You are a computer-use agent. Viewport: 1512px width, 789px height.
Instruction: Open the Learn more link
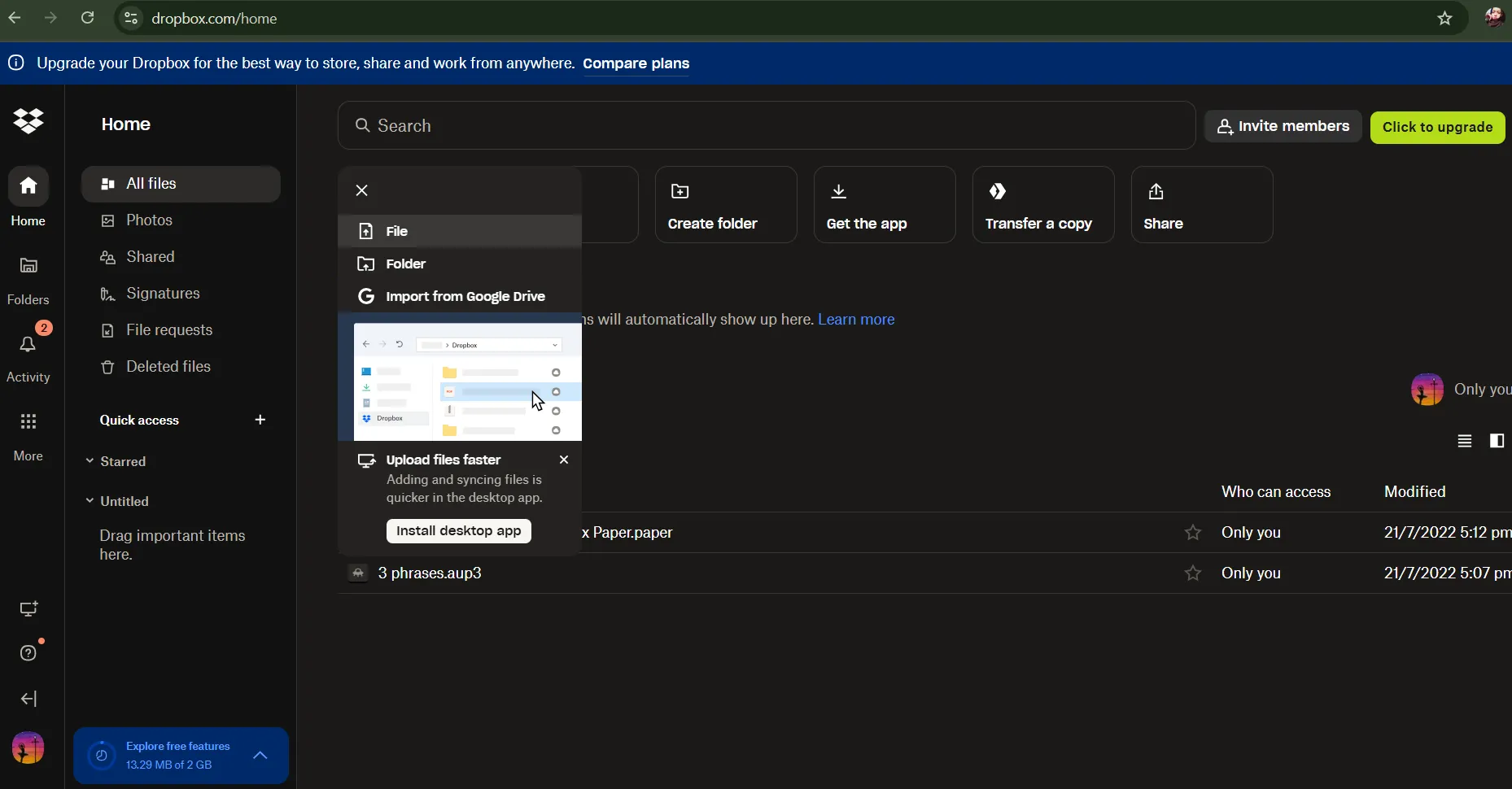[856, 320]
